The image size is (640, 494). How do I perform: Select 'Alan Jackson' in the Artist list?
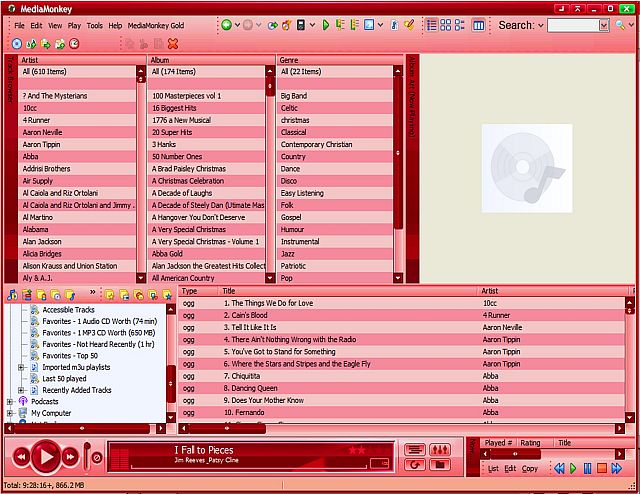[78, 242]
